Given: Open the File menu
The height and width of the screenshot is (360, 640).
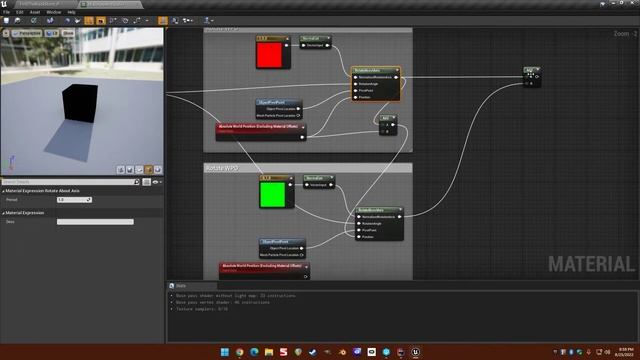Looking at the screenshot, I should (7, 12).
